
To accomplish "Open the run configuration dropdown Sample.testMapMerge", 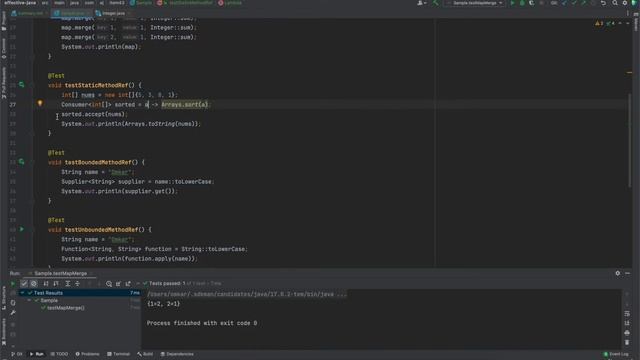I will click(475, 3).
